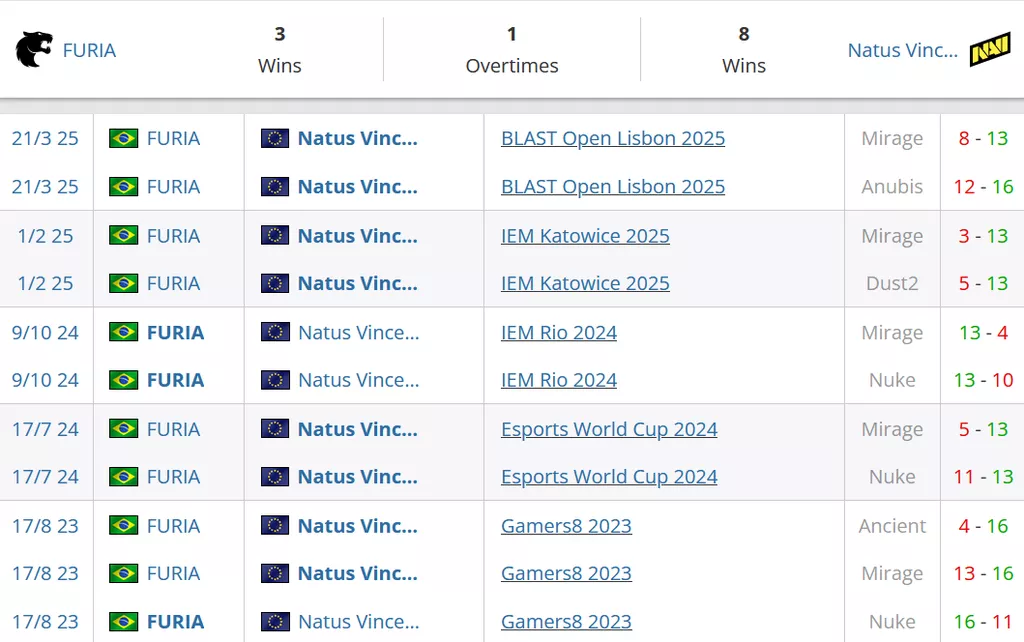Open BLAST Open Lisbon 2025 link on Mirage row
This screenshot has width=1024, height=642.
point(612,139)
